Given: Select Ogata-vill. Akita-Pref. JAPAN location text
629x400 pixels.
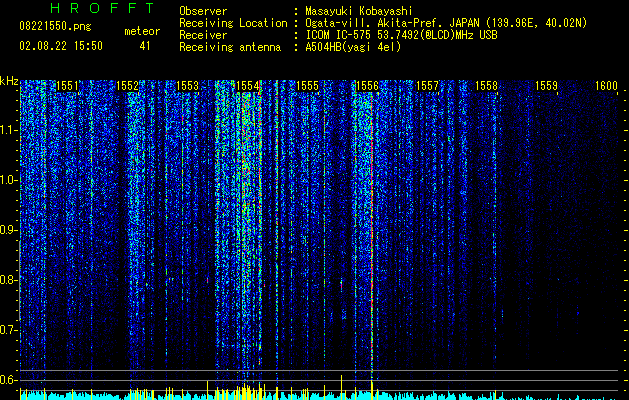Looking at the screenshot, I should pos(446,23).
